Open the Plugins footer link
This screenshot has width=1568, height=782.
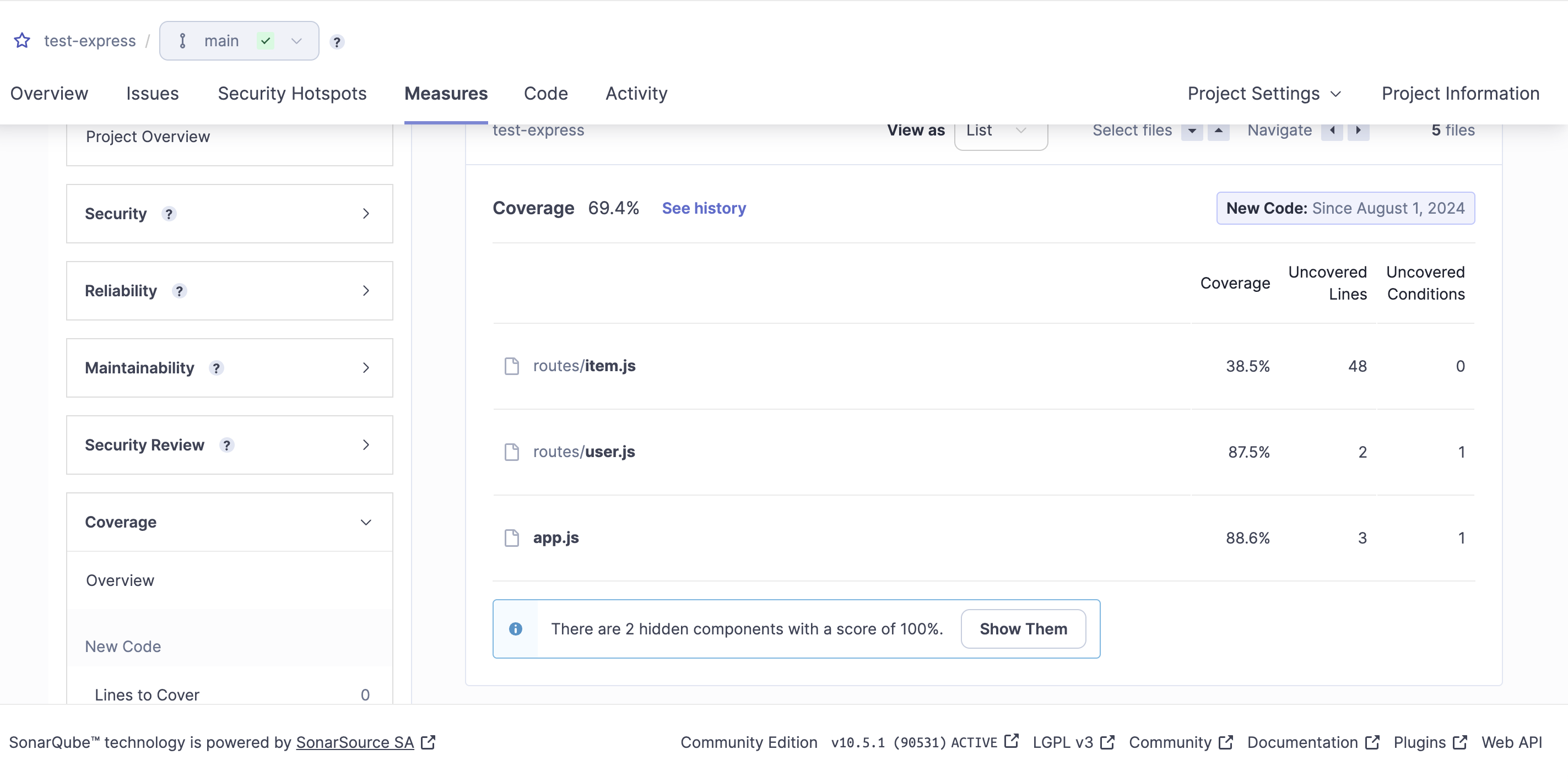(x=1430, y=742)
